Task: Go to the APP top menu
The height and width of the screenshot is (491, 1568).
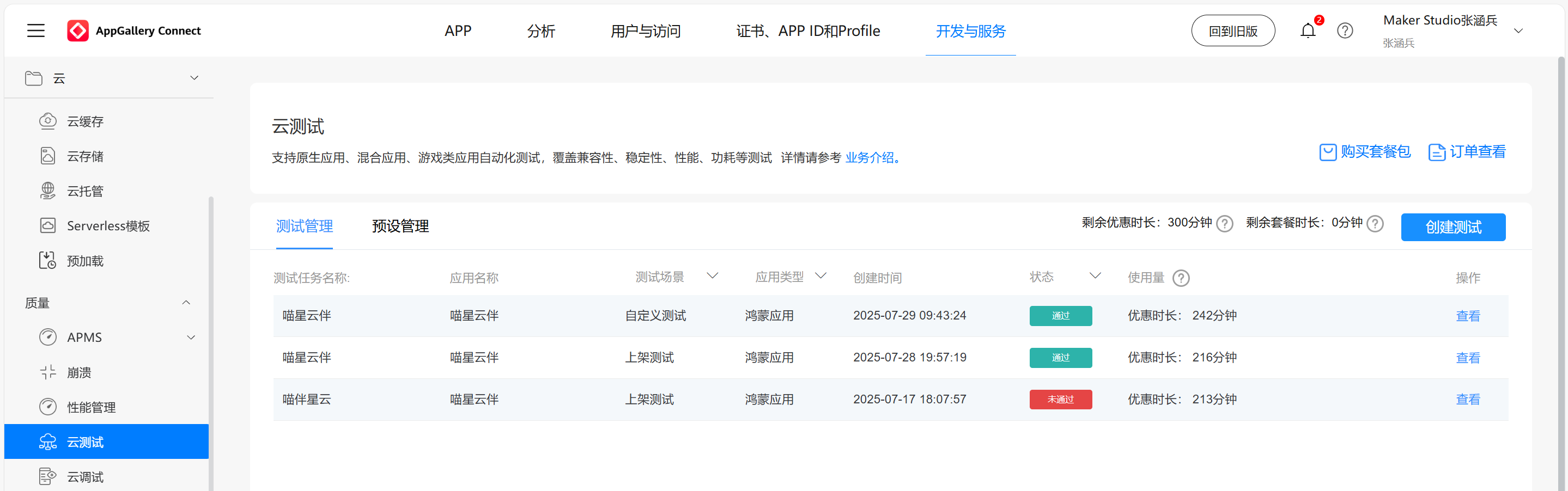Action: 458,30
